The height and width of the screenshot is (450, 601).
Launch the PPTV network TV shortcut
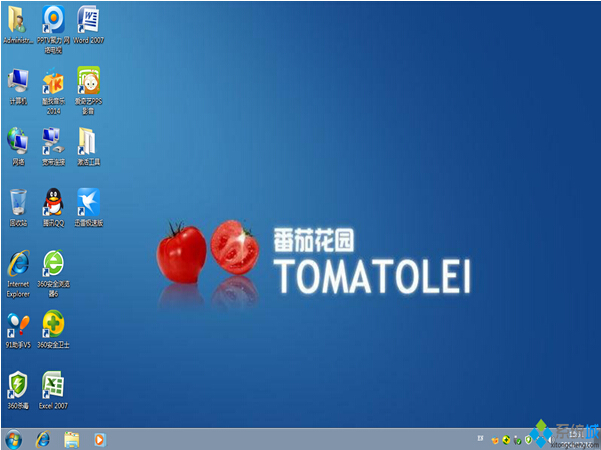point(53,20)
